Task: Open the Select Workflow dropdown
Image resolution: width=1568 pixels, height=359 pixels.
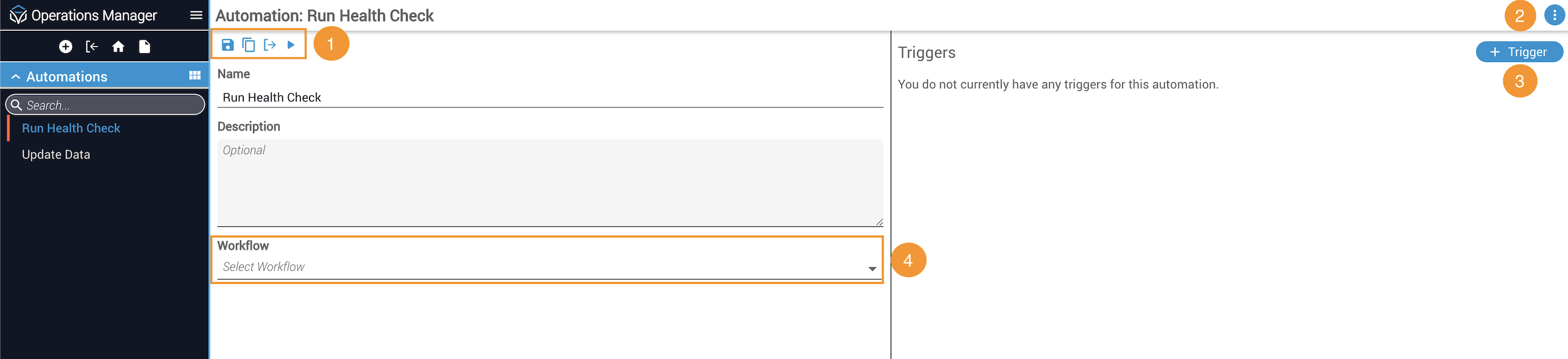Action: coord(550,267)
